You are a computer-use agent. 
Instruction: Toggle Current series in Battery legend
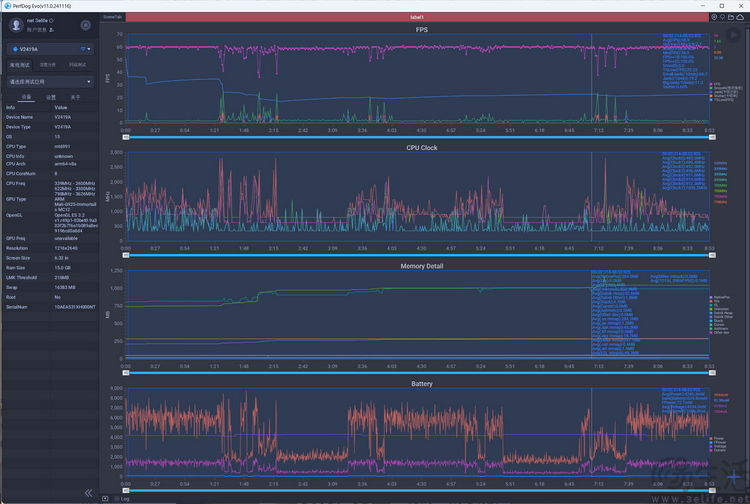pyautogui.click(x=717, y=450)
